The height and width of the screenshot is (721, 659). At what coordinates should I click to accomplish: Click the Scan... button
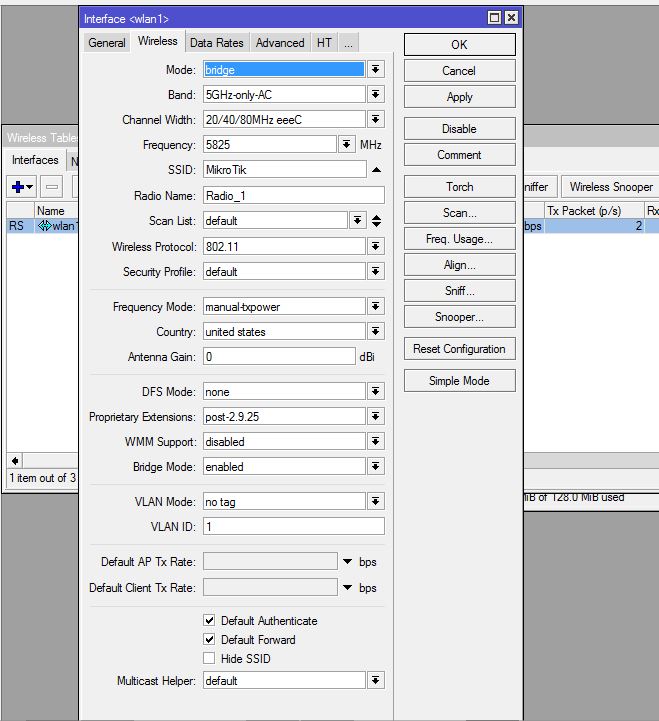click(x=459, y=213)
